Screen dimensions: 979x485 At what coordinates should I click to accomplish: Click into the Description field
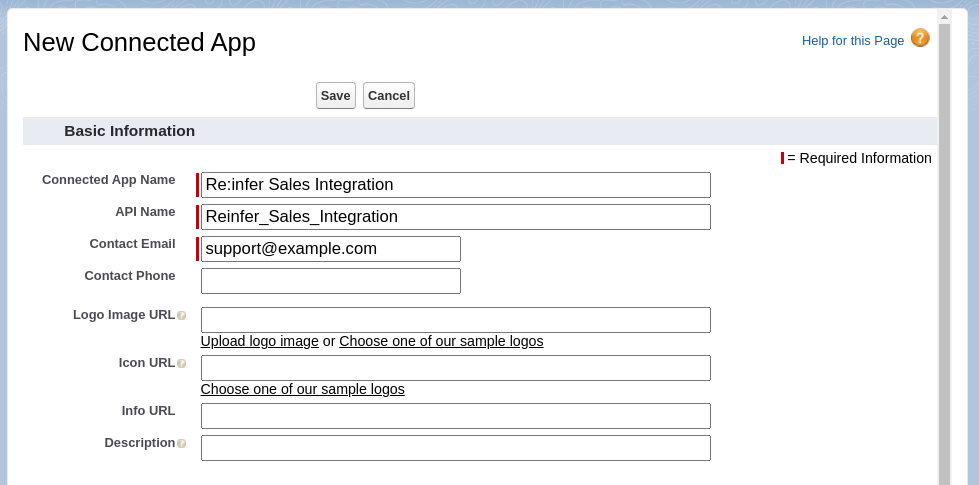tap(455, 448)
